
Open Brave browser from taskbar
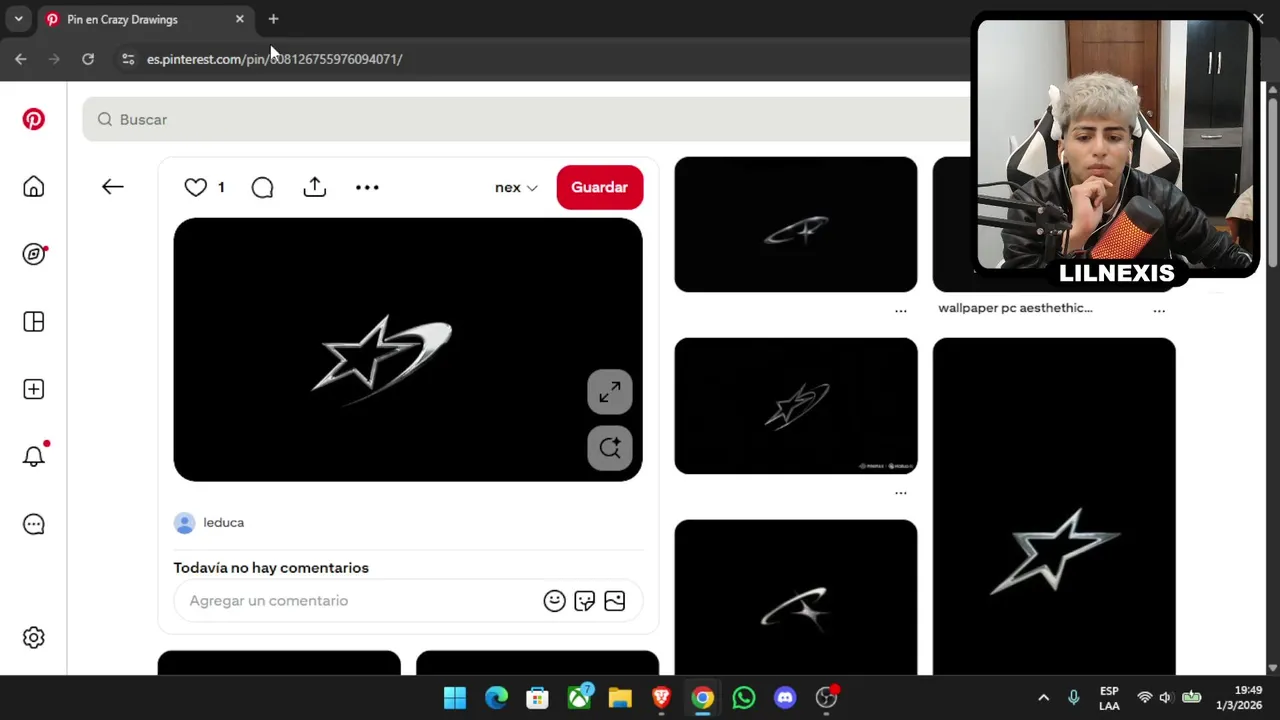(x=661, y=698)
